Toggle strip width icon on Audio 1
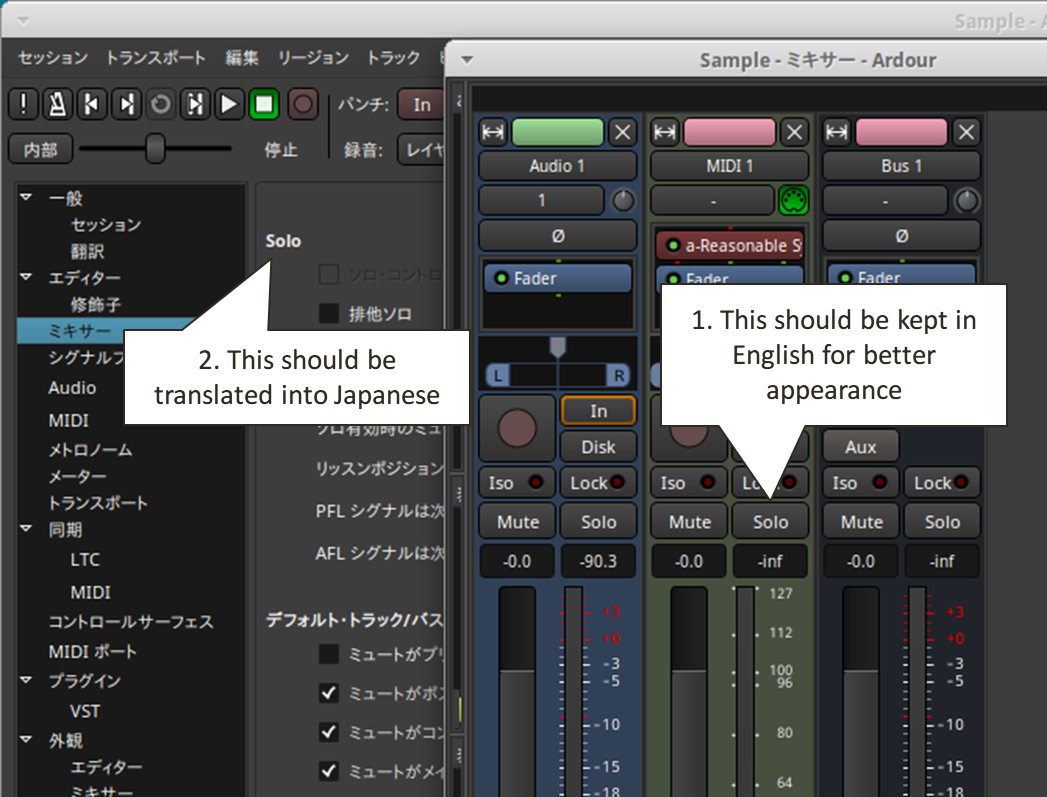The width and height of the screenshot is (1047, 797). coord(493,132)
